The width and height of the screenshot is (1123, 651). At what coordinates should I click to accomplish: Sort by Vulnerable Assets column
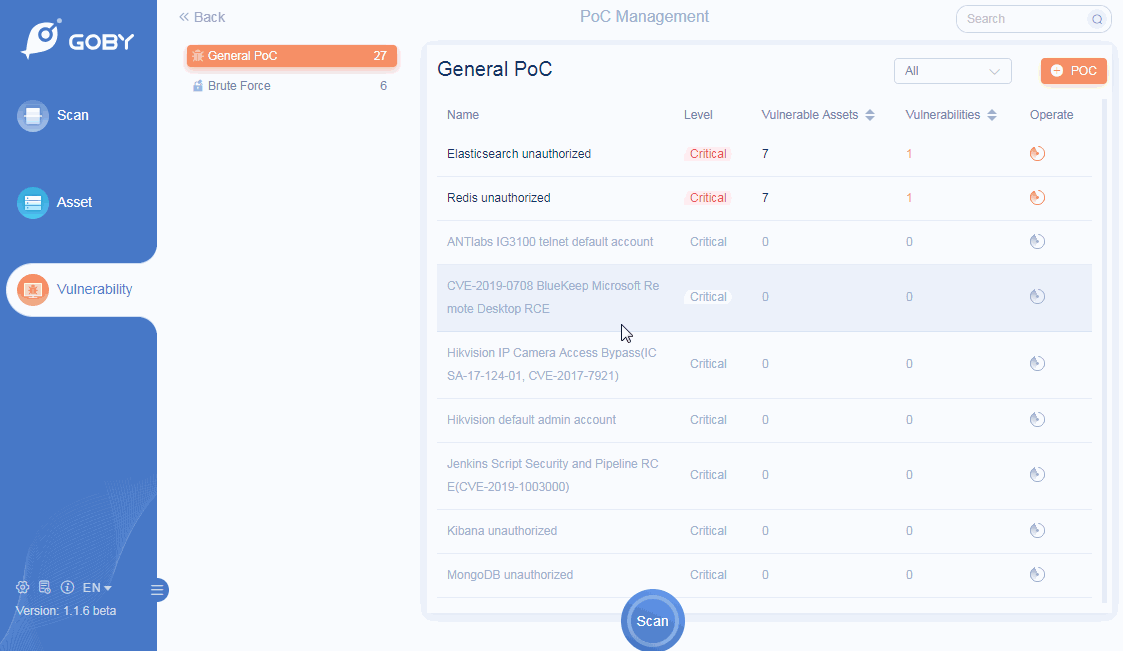870,115
